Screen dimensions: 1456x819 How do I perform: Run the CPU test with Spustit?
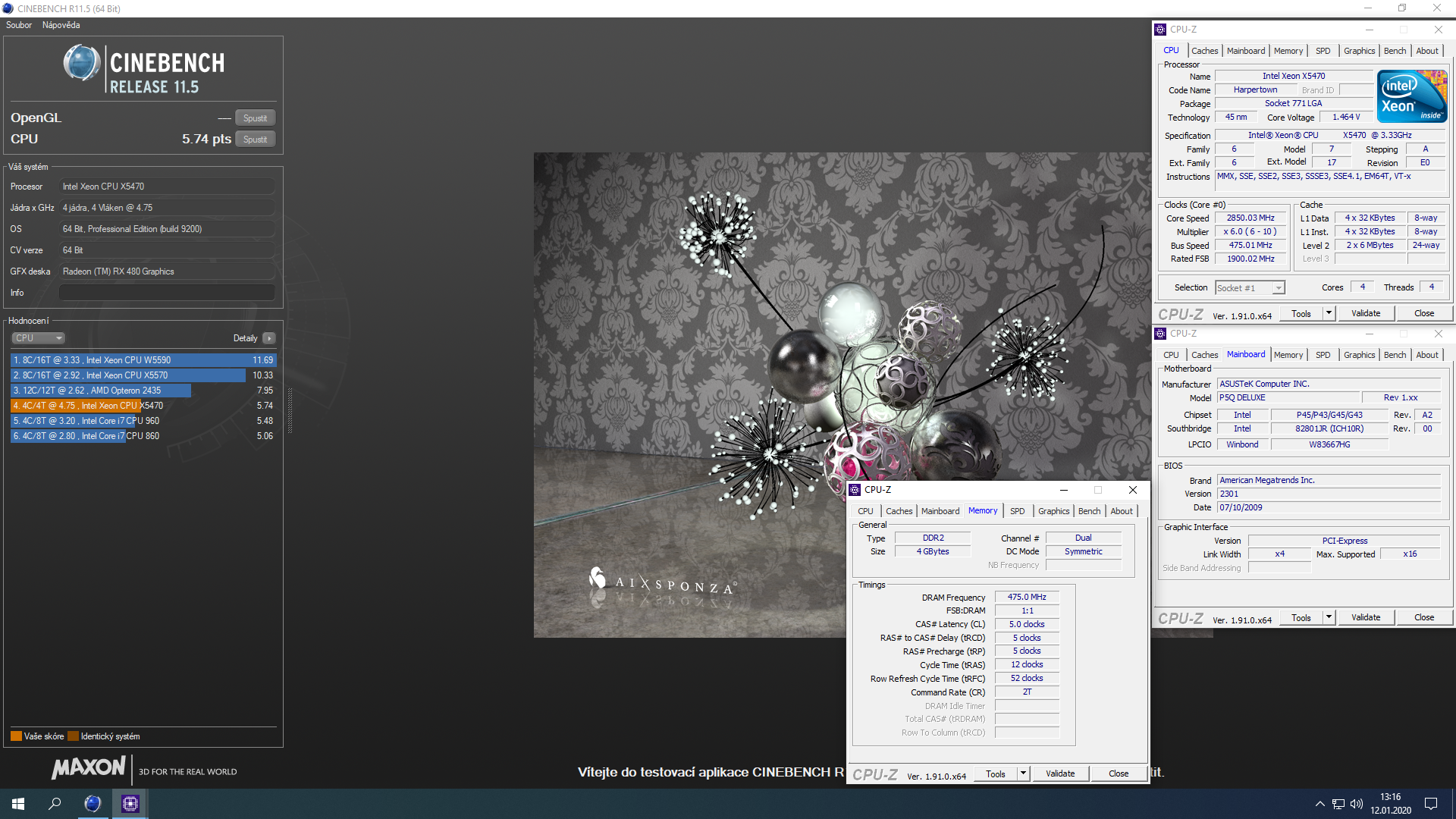pyautogui.click(x=255, y=140)
